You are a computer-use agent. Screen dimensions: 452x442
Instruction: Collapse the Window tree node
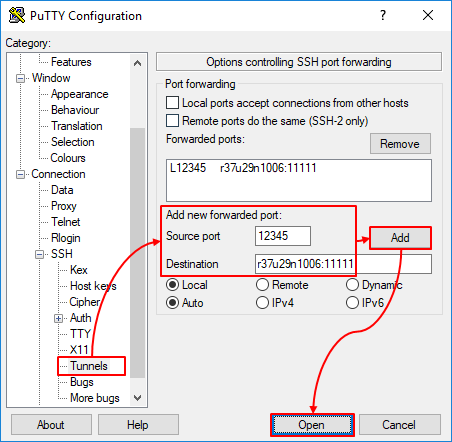pyautogui.click(x=21, y=78)
